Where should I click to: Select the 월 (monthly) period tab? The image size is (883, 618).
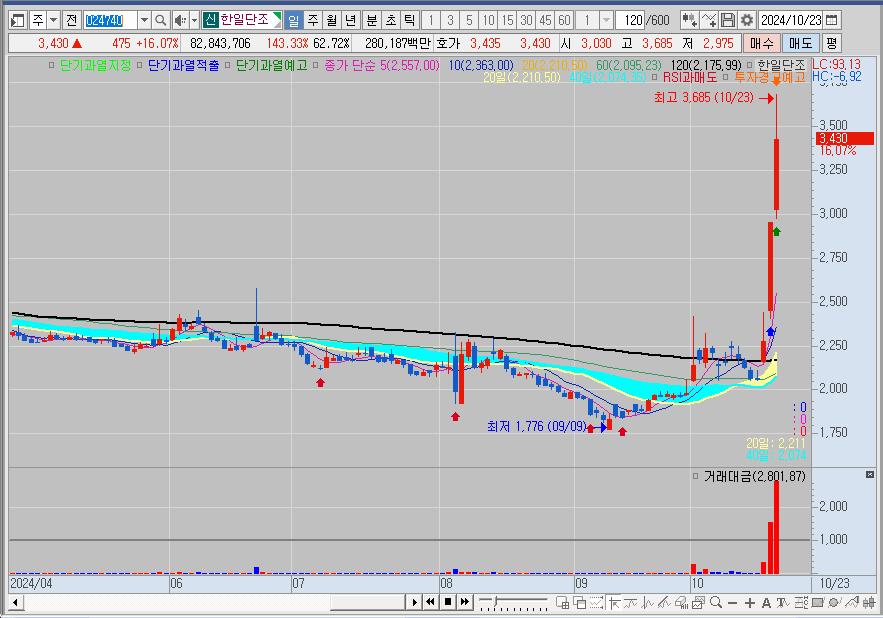point(332,21)
